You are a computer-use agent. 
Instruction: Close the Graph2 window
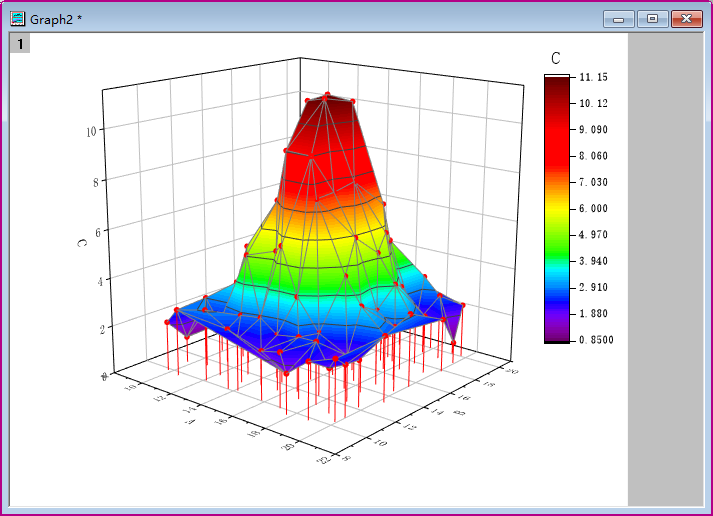click(x=686, y=19)
